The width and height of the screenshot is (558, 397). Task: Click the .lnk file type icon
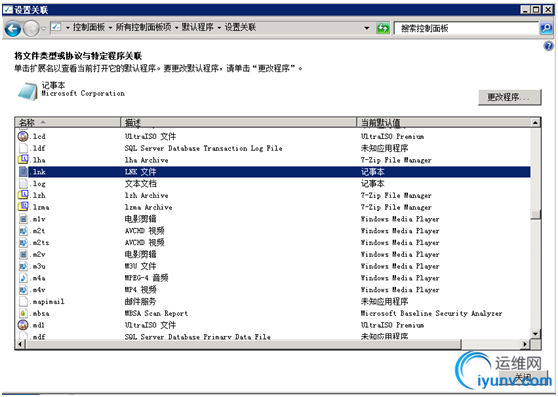[23, 171]
